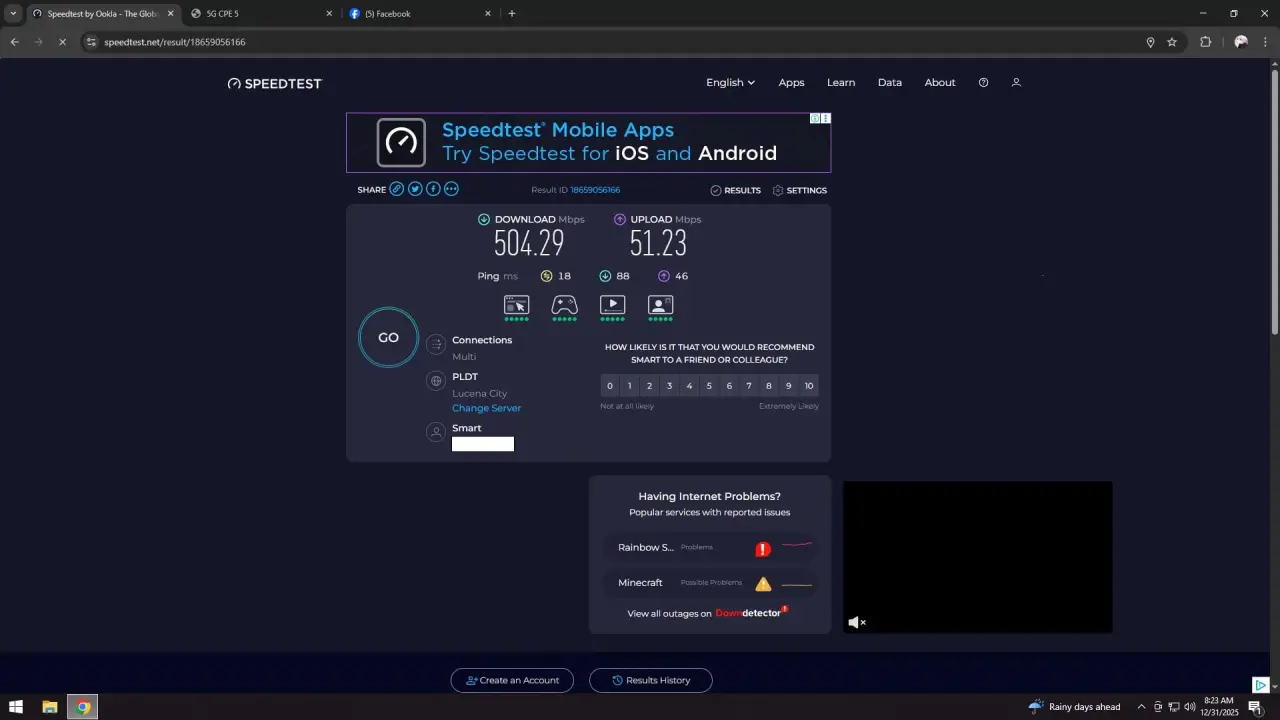Click the upload latency icon beside 46
The height and width of the screenshot is (720, 1280).
point(664,276)
